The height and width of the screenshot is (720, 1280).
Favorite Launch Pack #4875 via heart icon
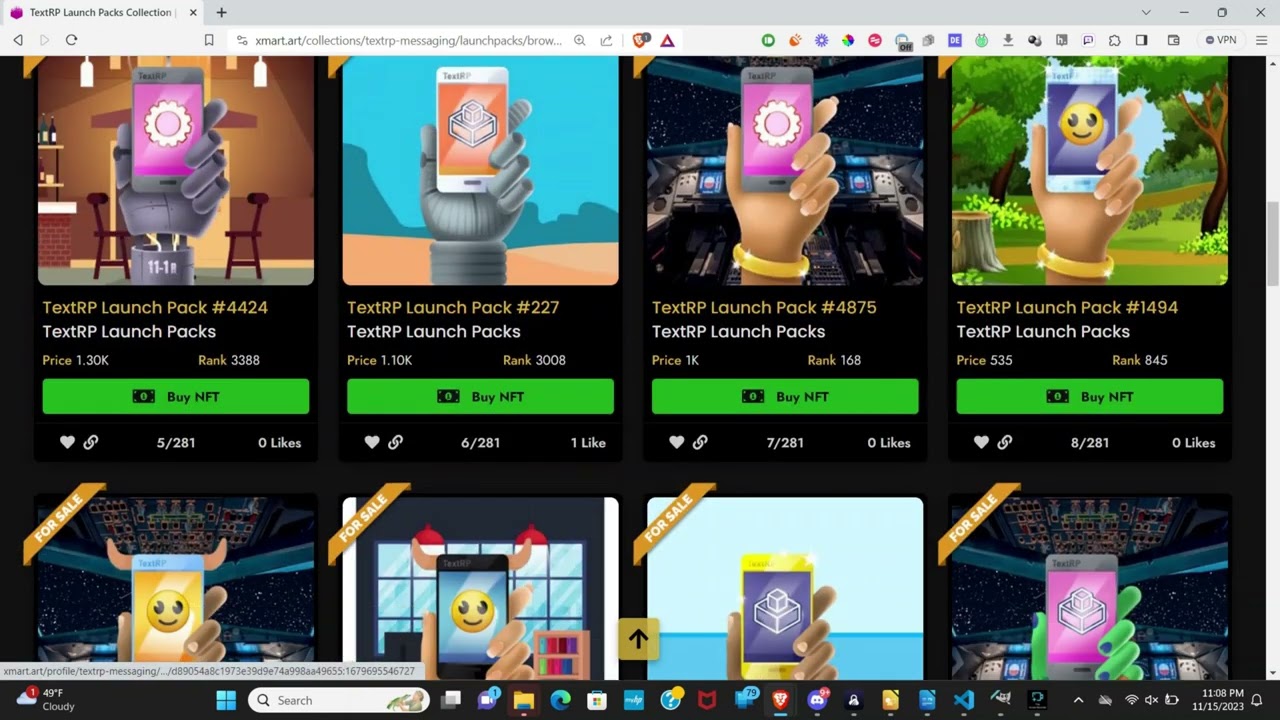coord(676,442)
